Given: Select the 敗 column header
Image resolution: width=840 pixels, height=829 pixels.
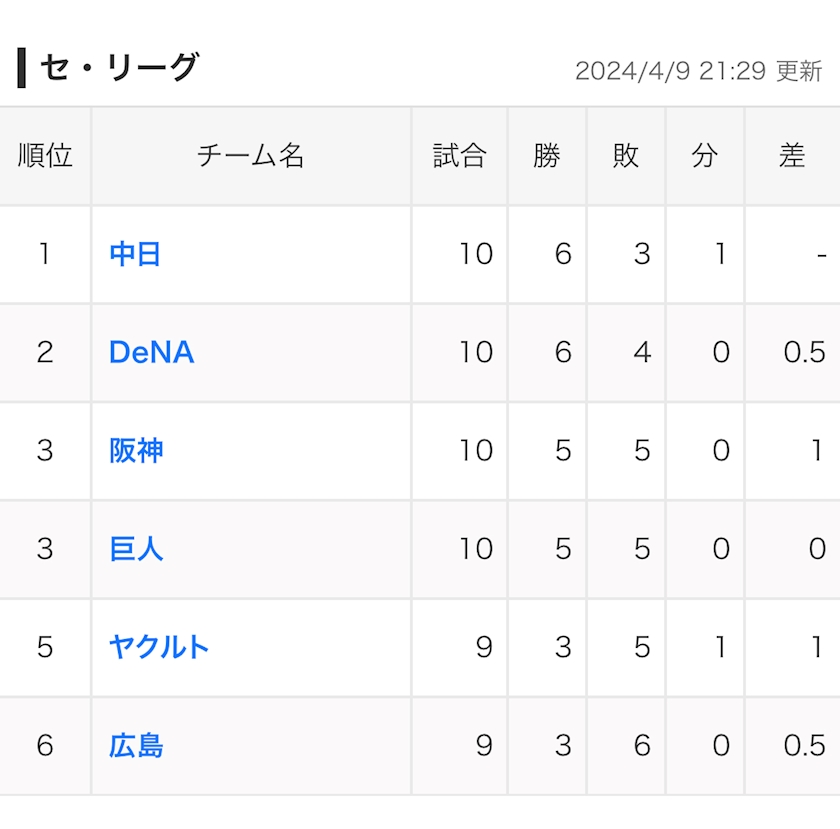Looking at the screenshot, I should pos(625,156).
